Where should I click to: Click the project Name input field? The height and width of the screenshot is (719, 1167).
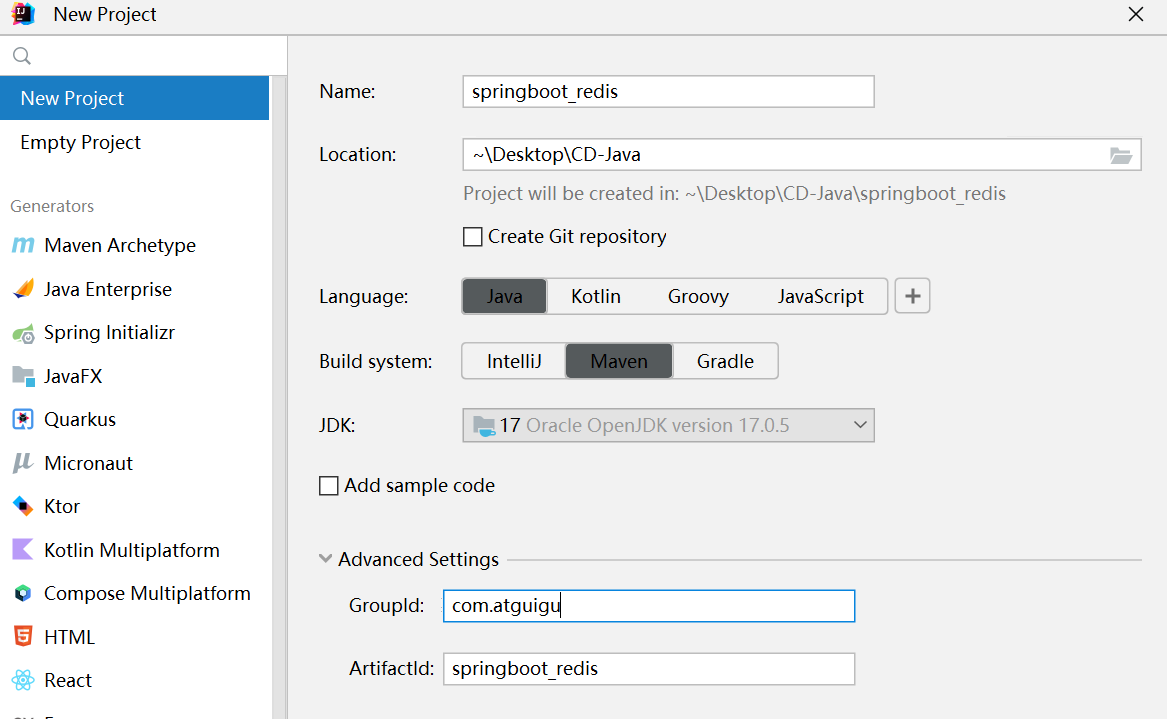pyautogui.click(x=668, y=92)
